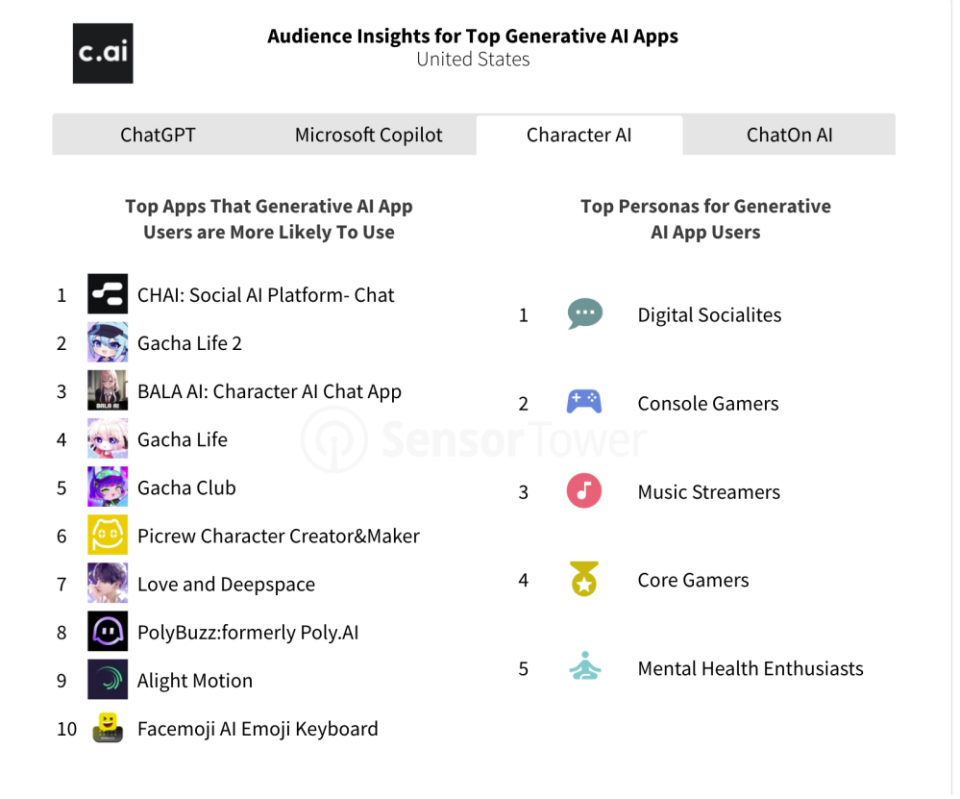
Task: Click the Picrew Character Creator yellow icon
Action: point(107,536)
